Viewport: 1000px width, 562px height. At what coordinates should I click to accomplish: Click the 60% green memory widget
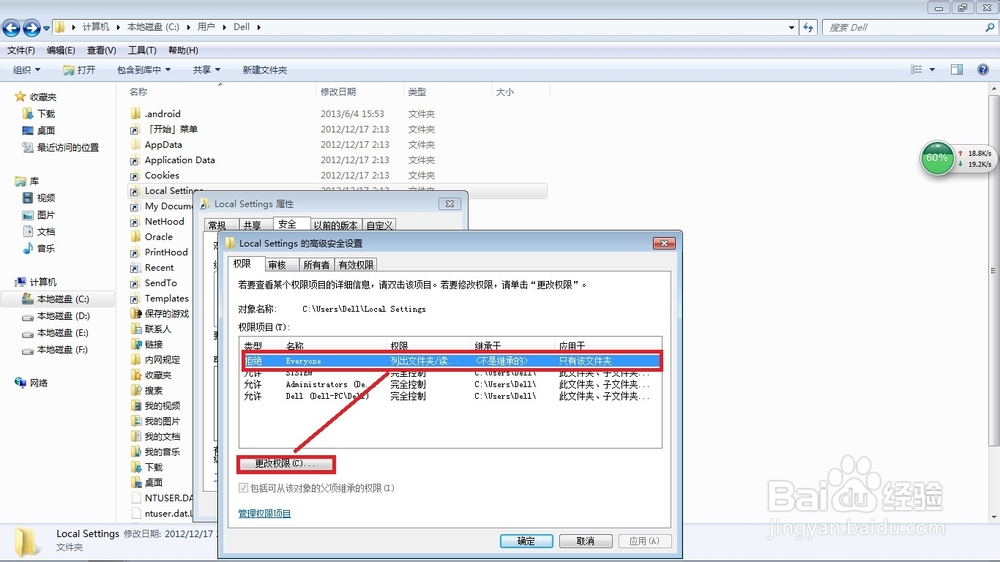tap(936, 158)
